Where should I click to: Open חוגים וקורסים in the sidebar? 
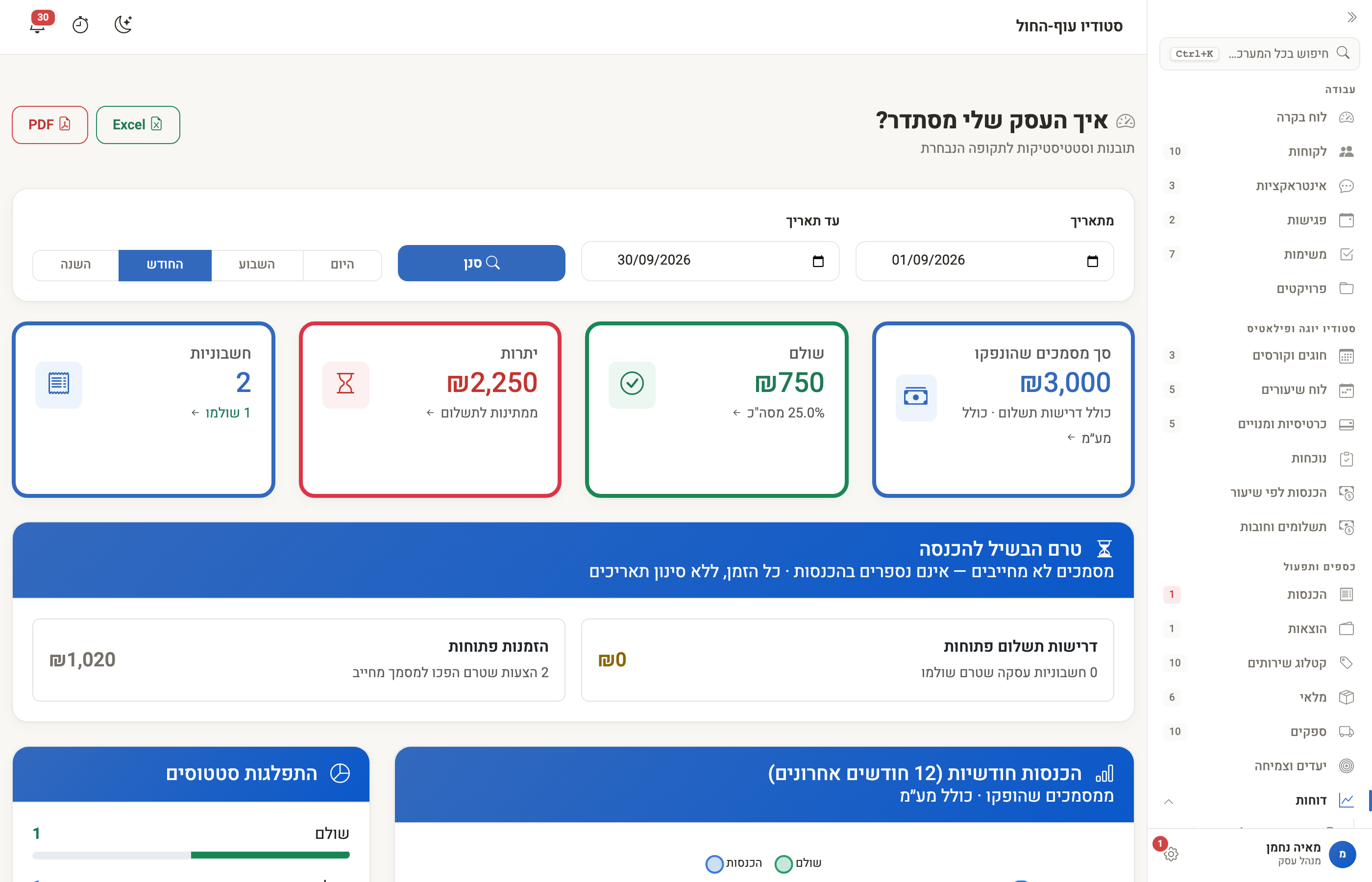click(x=1260, y=356)
